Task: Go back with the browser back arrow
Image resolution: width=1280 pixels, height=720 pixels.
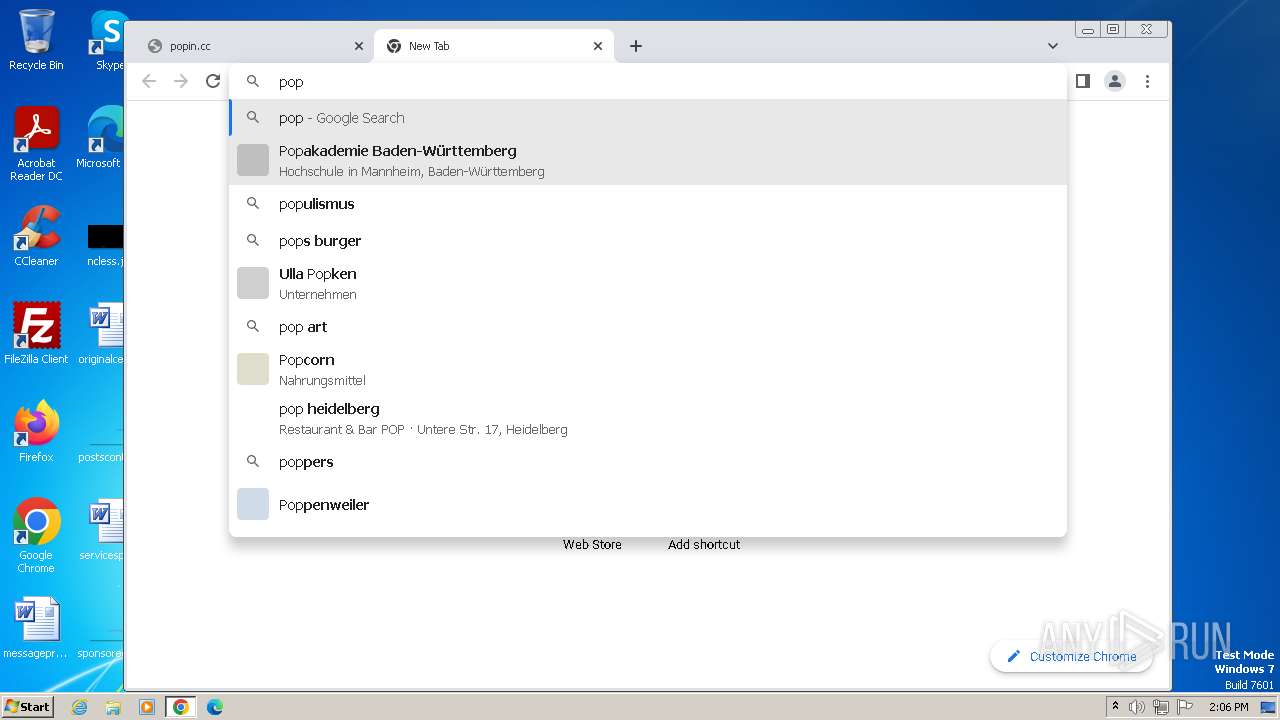Action: [x=149, y=81]
